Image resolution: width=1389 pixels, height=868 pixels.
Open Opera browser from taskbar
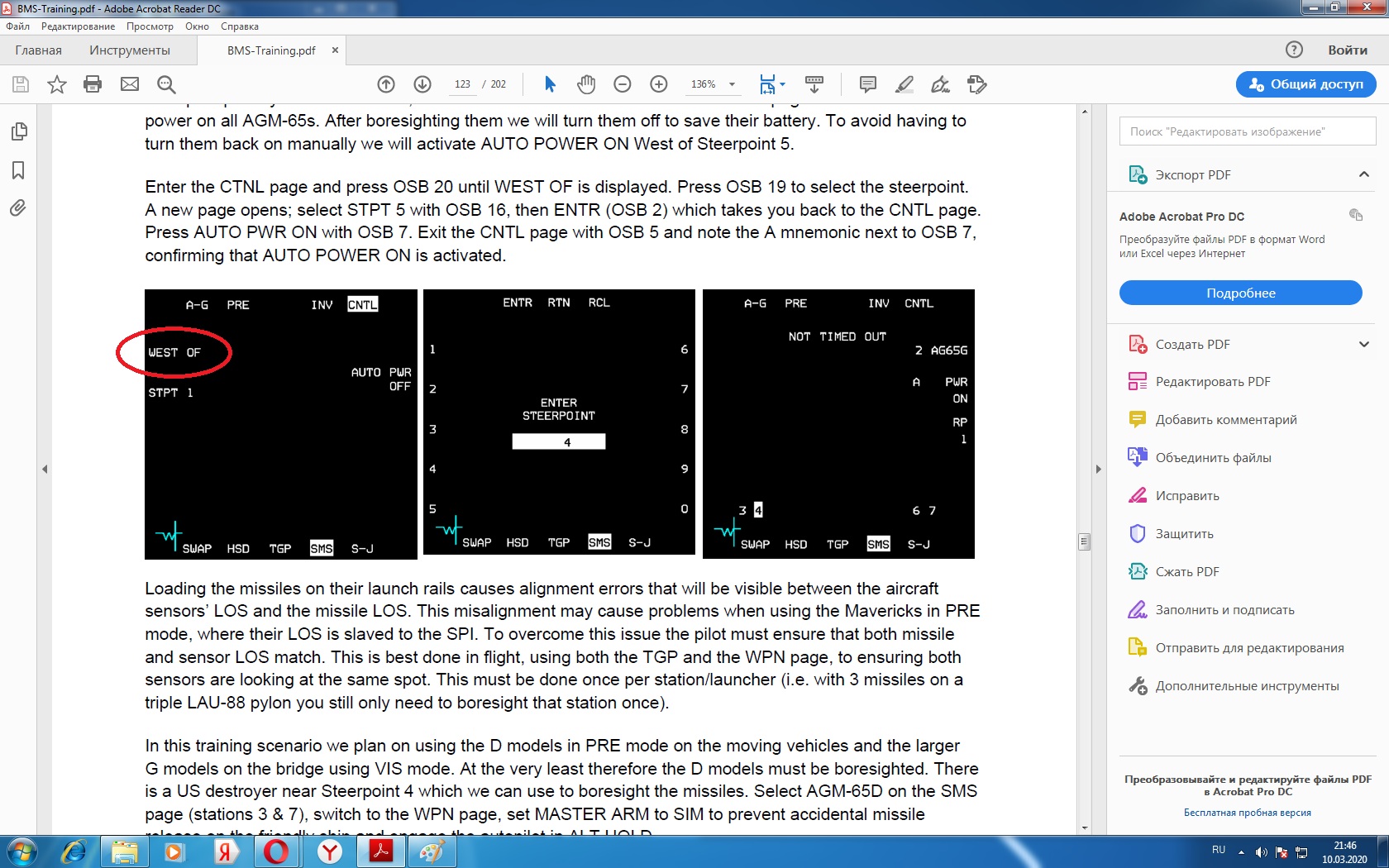click(x=276, y=851)
